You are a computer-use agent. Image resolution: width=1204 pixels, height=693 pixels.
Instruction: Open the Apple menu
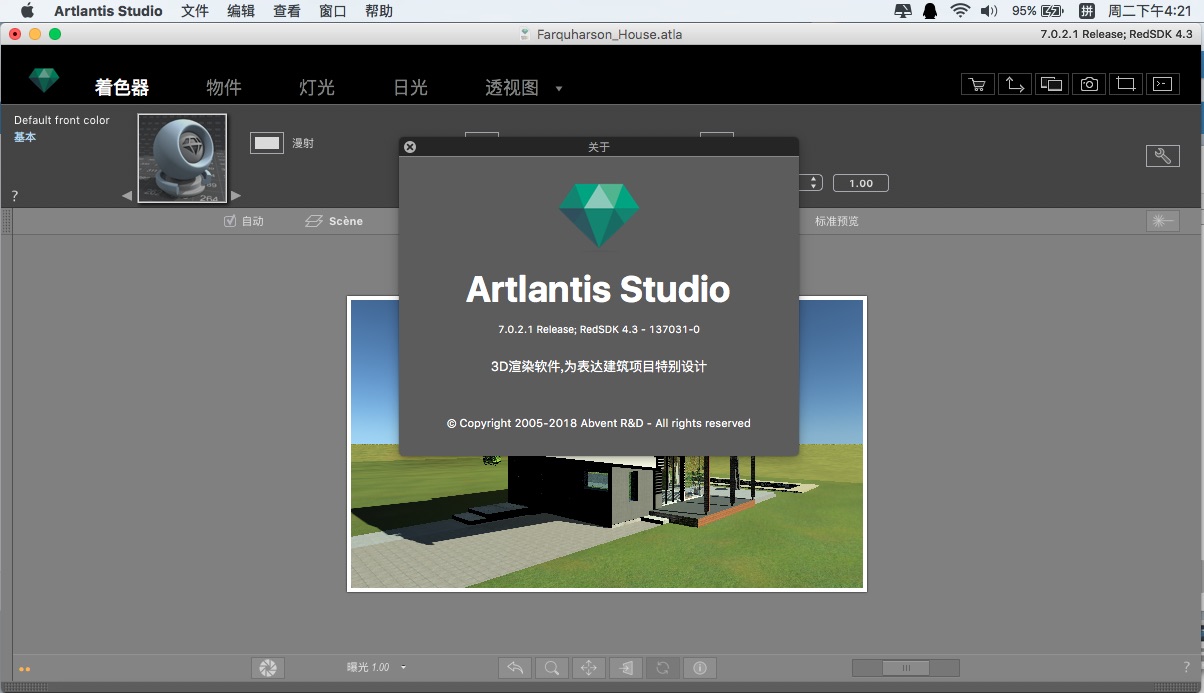point(27,11)
